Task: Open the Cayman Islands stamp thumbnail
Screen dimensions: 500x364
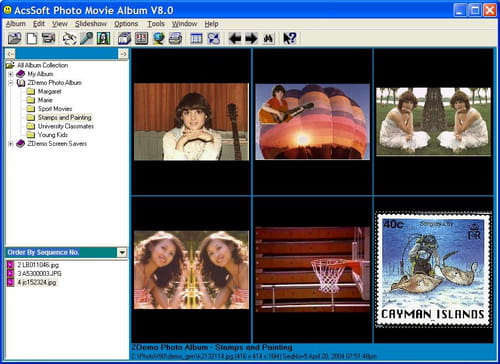Action: 433,270
